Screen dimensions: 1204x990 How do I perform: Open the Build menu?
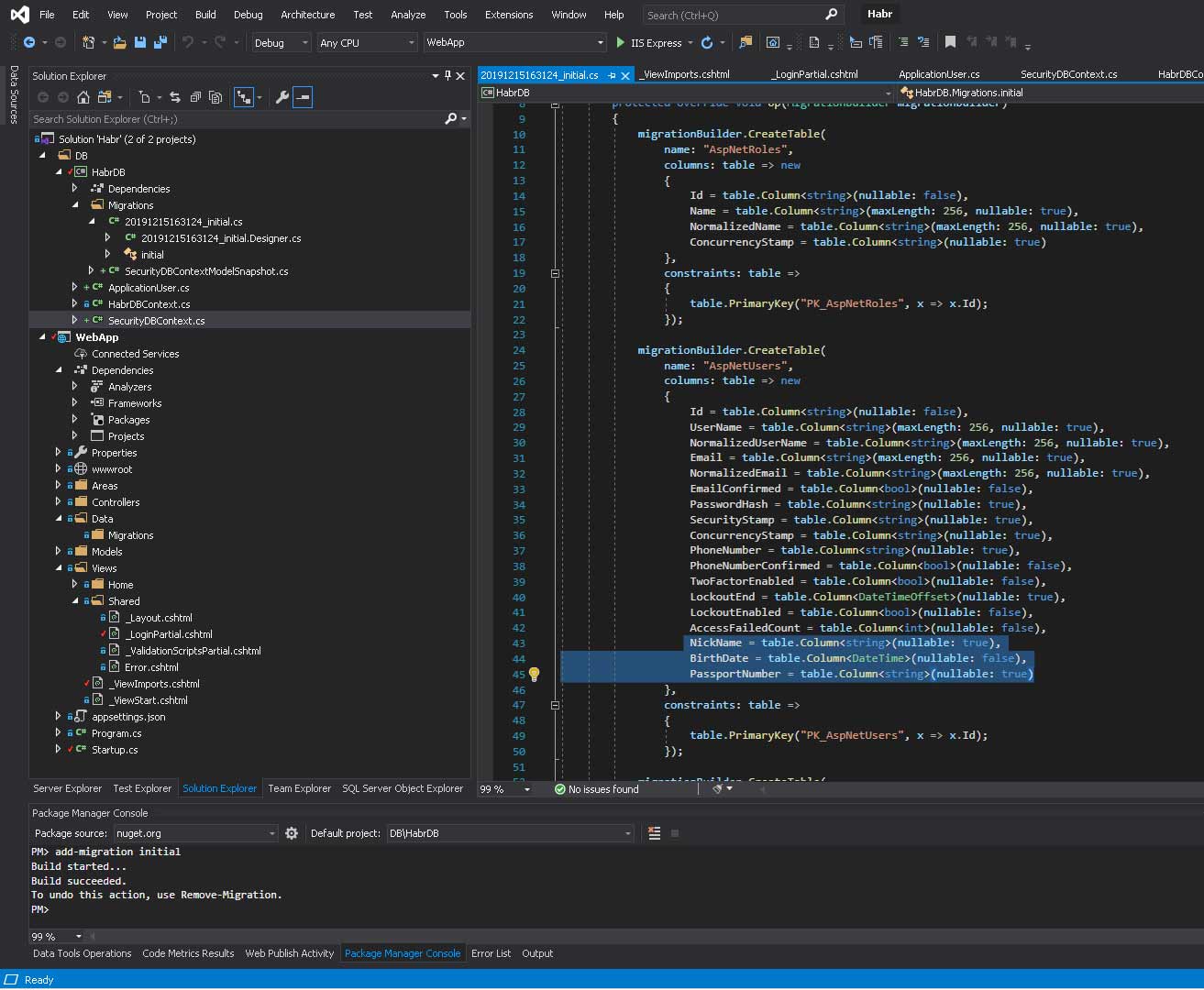click(205, 15)
